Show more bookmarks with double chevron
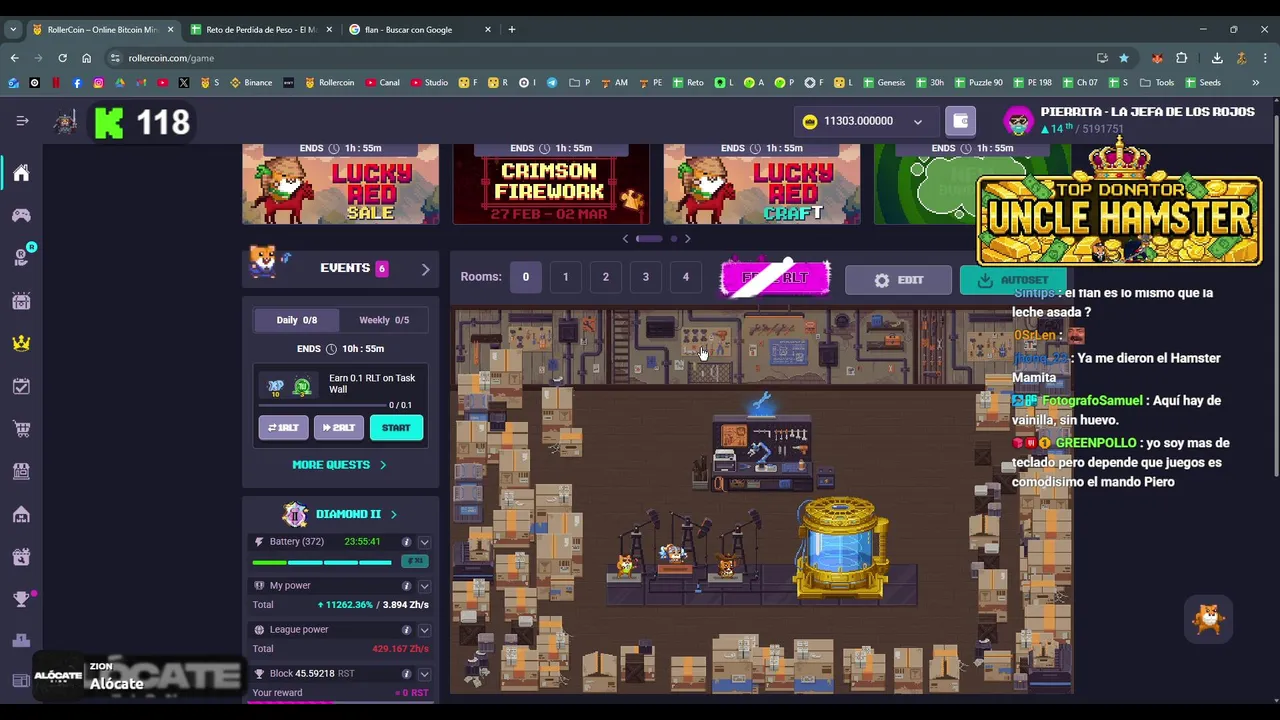Screen dimensions: 1280x720 1255,83
